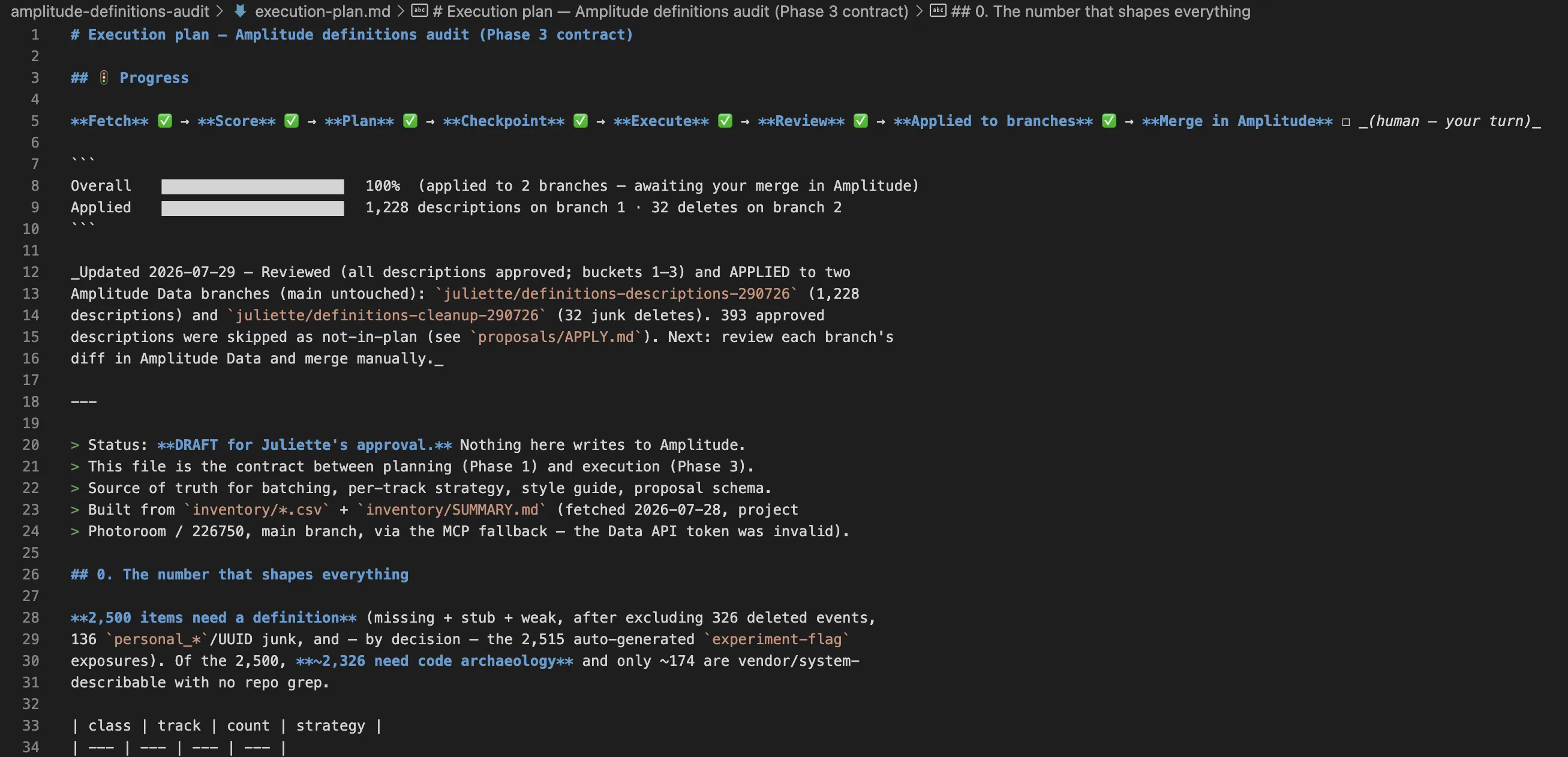Click the Overall progress bar on line 8

coord(253,186)
